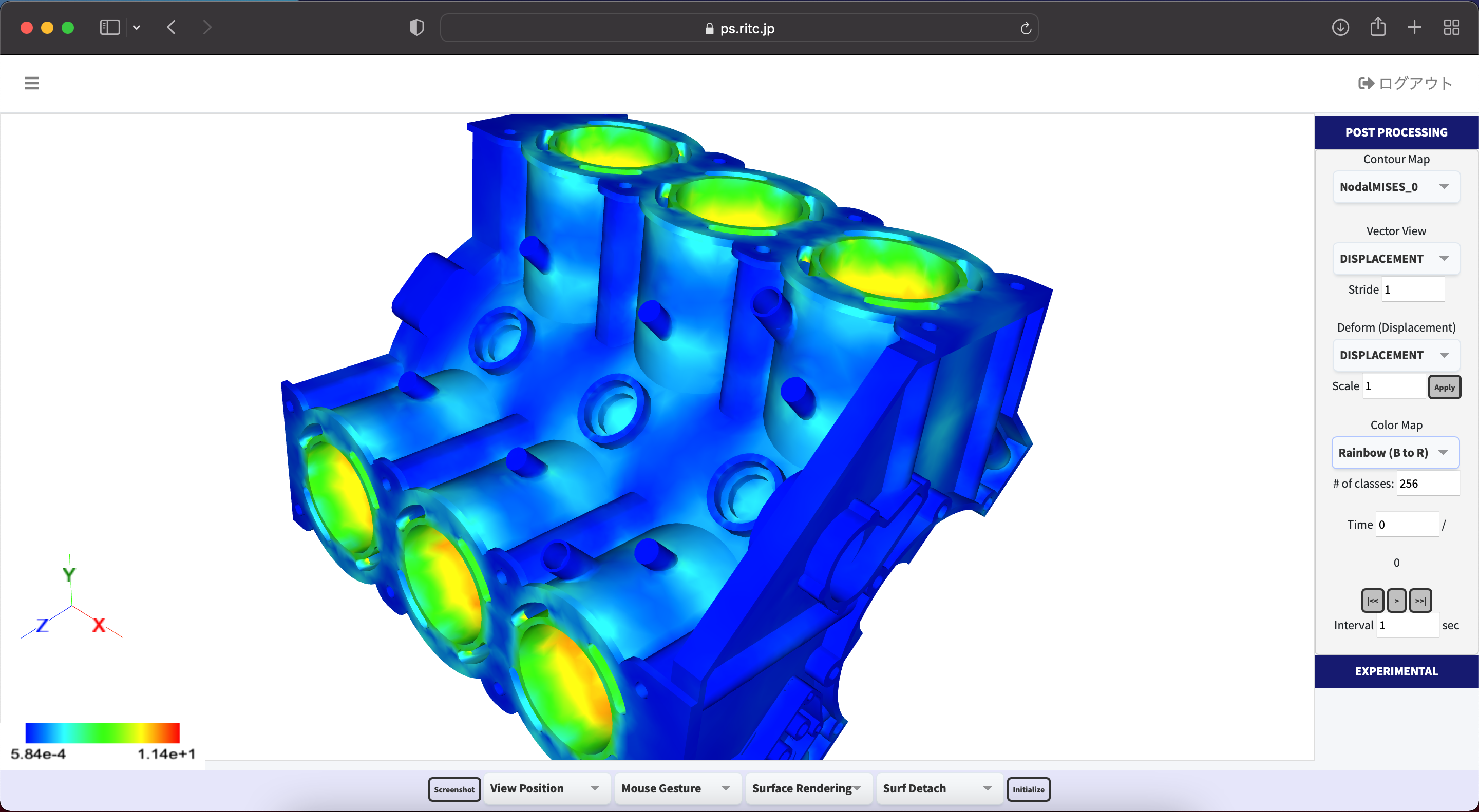1479x812 pixels.
Task: Reload the current page in Safari
Action: point(1026,28)
